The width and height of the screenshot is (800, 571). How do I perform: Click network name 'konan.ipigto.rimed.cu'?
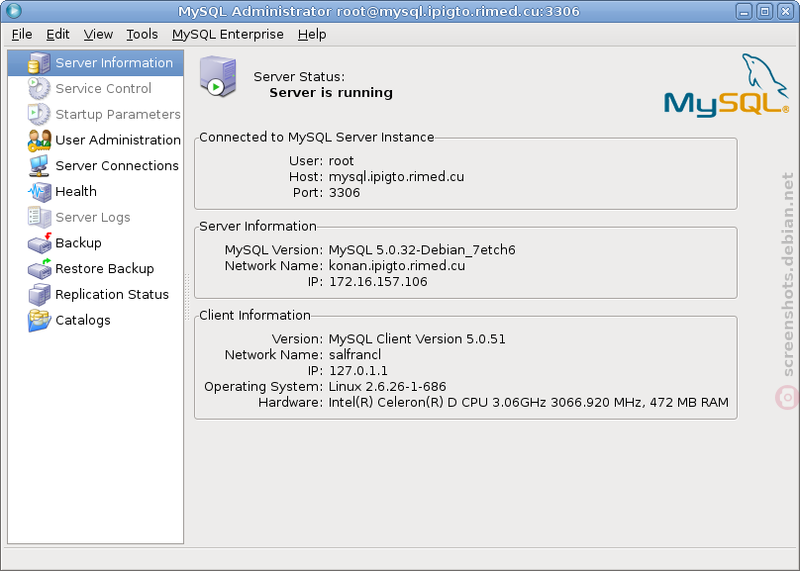click(397, 265)
